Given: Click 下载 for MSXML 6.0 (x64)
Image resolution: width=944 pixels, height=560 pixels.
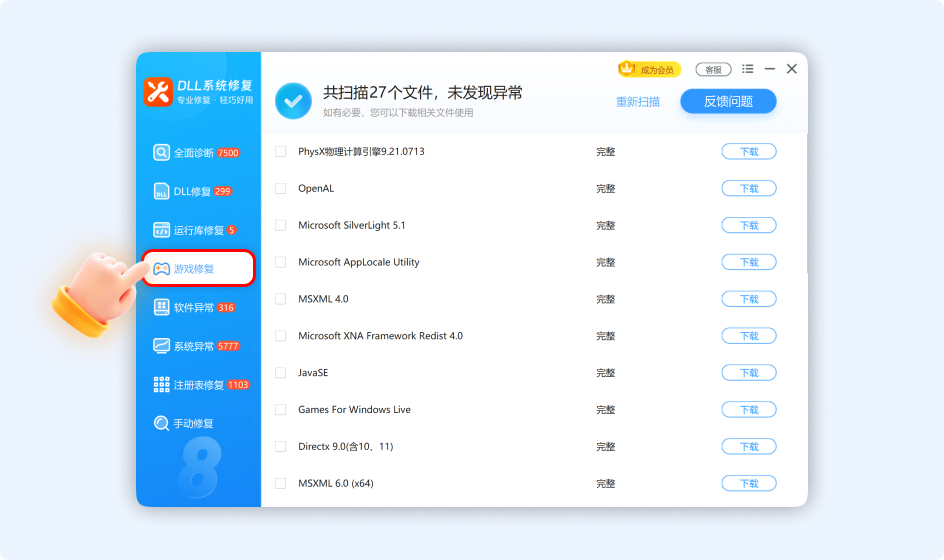Looking at the screenshot, I should pos(749,483).
